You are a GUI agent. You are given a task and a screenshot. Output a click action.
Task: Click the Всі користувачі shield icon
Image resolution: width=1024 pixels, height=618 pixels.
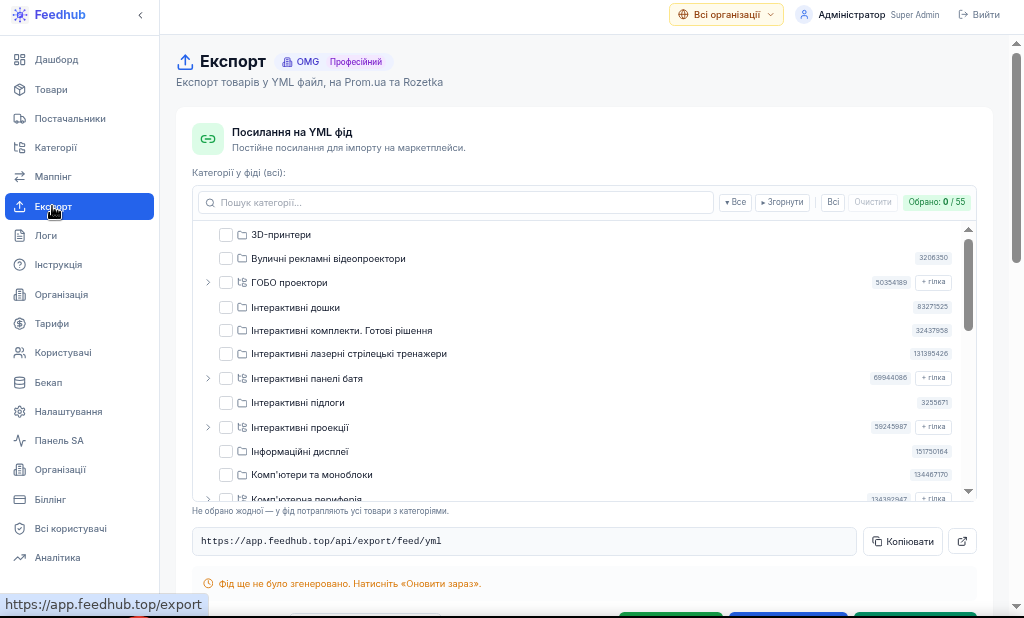(20, 529)
